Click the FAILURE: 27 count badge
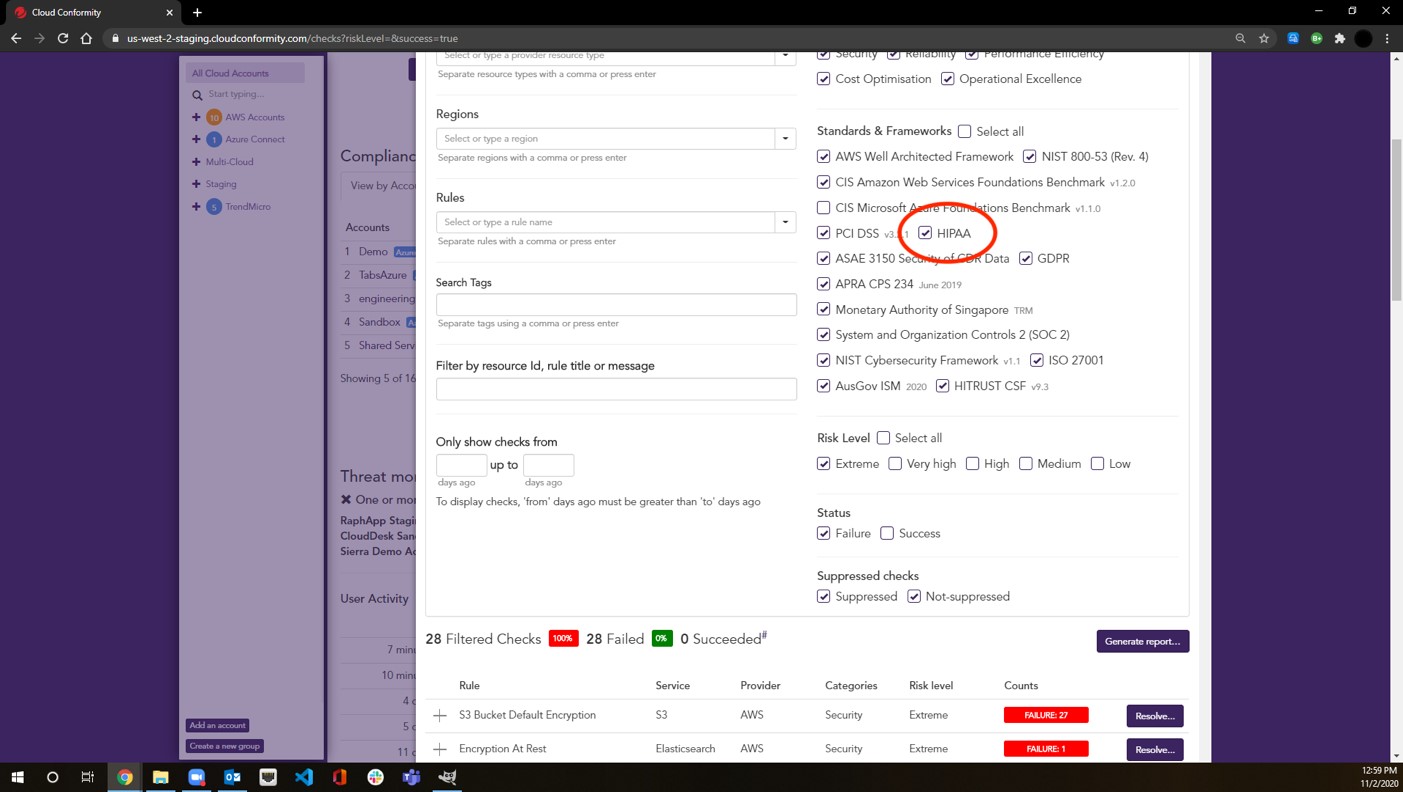Image resolution: width=1403 pixels, height=792 pixels. pos(1046,715)
